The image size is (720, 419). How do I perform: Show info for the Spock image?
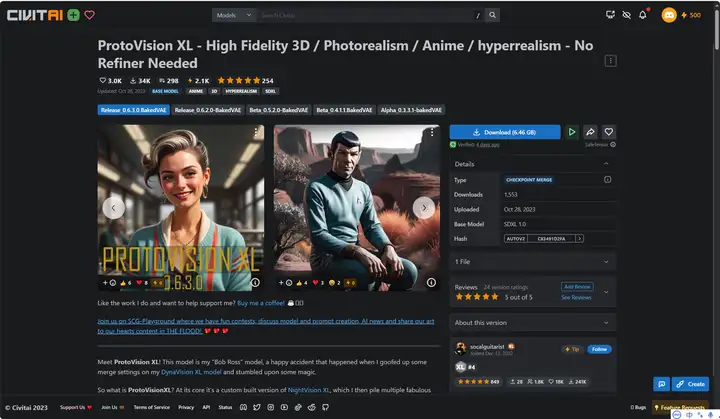point(431,283)
